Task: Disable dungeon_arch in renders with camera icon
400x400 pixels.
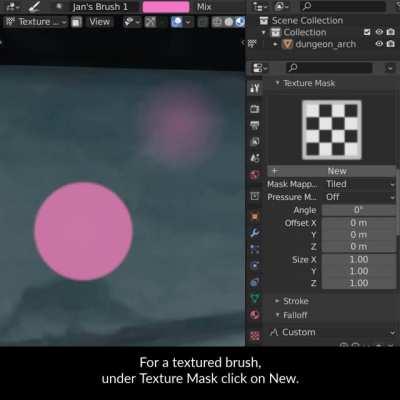Action: point(391,44)
